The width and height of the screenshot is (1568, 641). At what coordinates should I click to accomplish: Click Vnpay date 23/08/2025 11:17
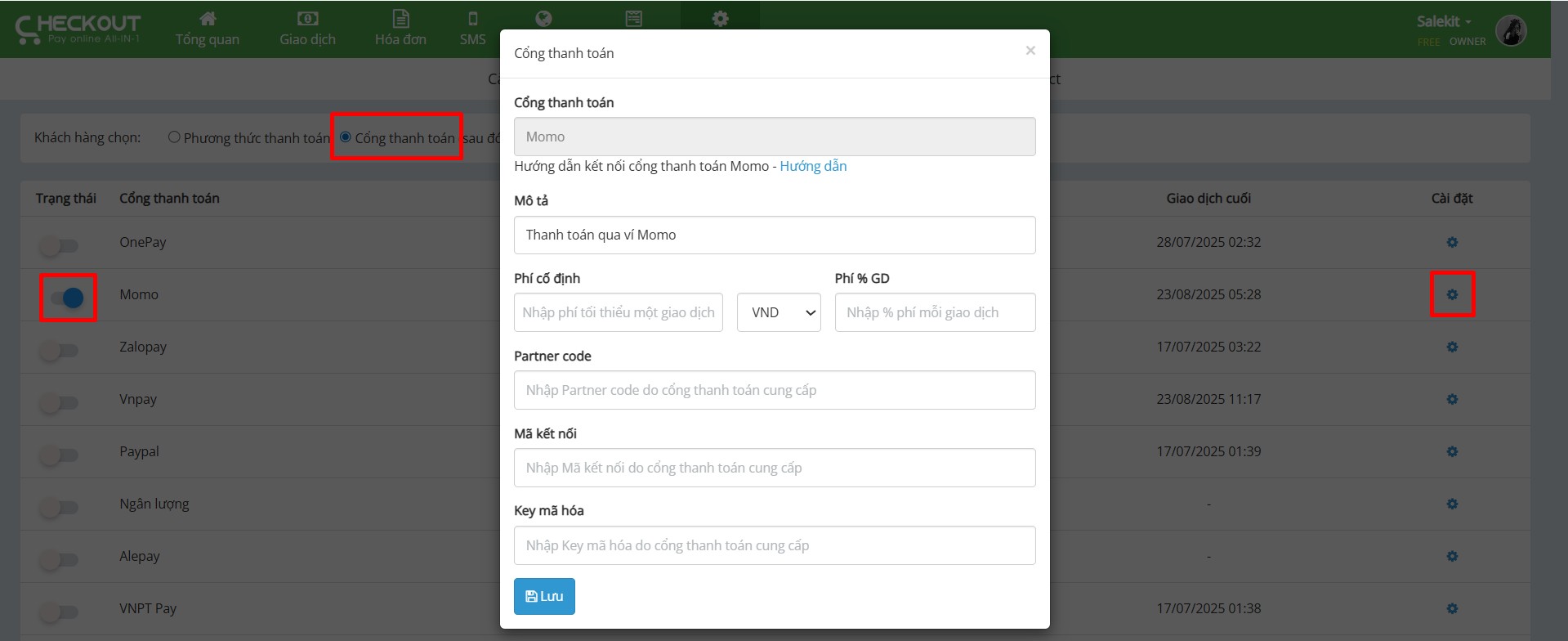[x=1208, y=399]
